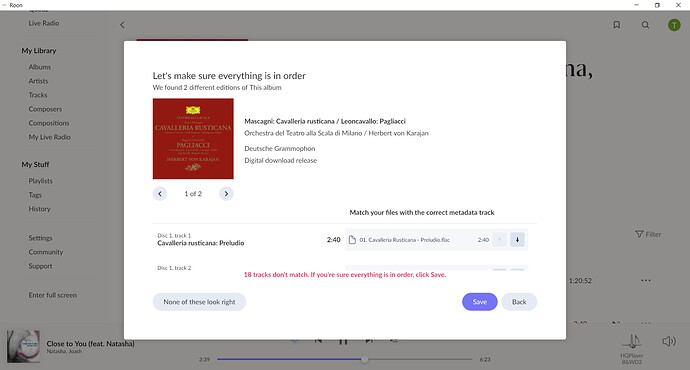Open the Close to You track title
The height and width of the screenshot is (370, 690).
91,344
